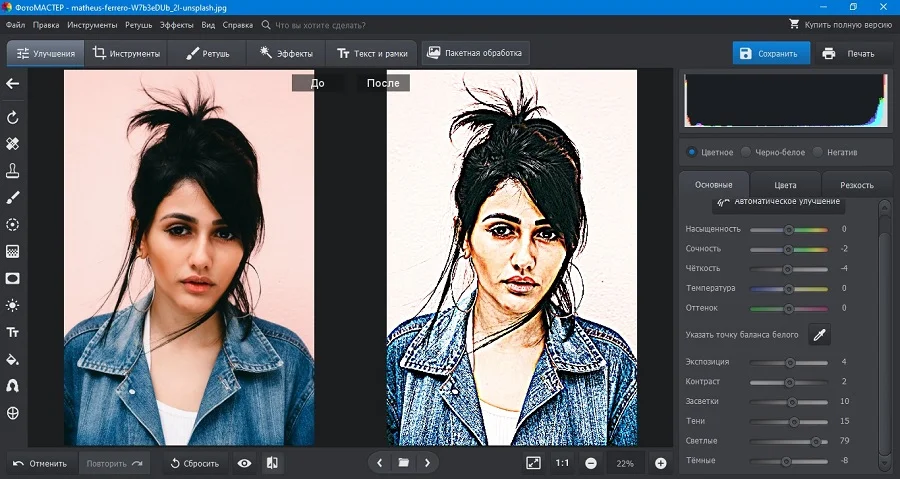Click the rotate icon in sidebar
Viewport: 900px width, 479px height.
(x=13, y=117)
